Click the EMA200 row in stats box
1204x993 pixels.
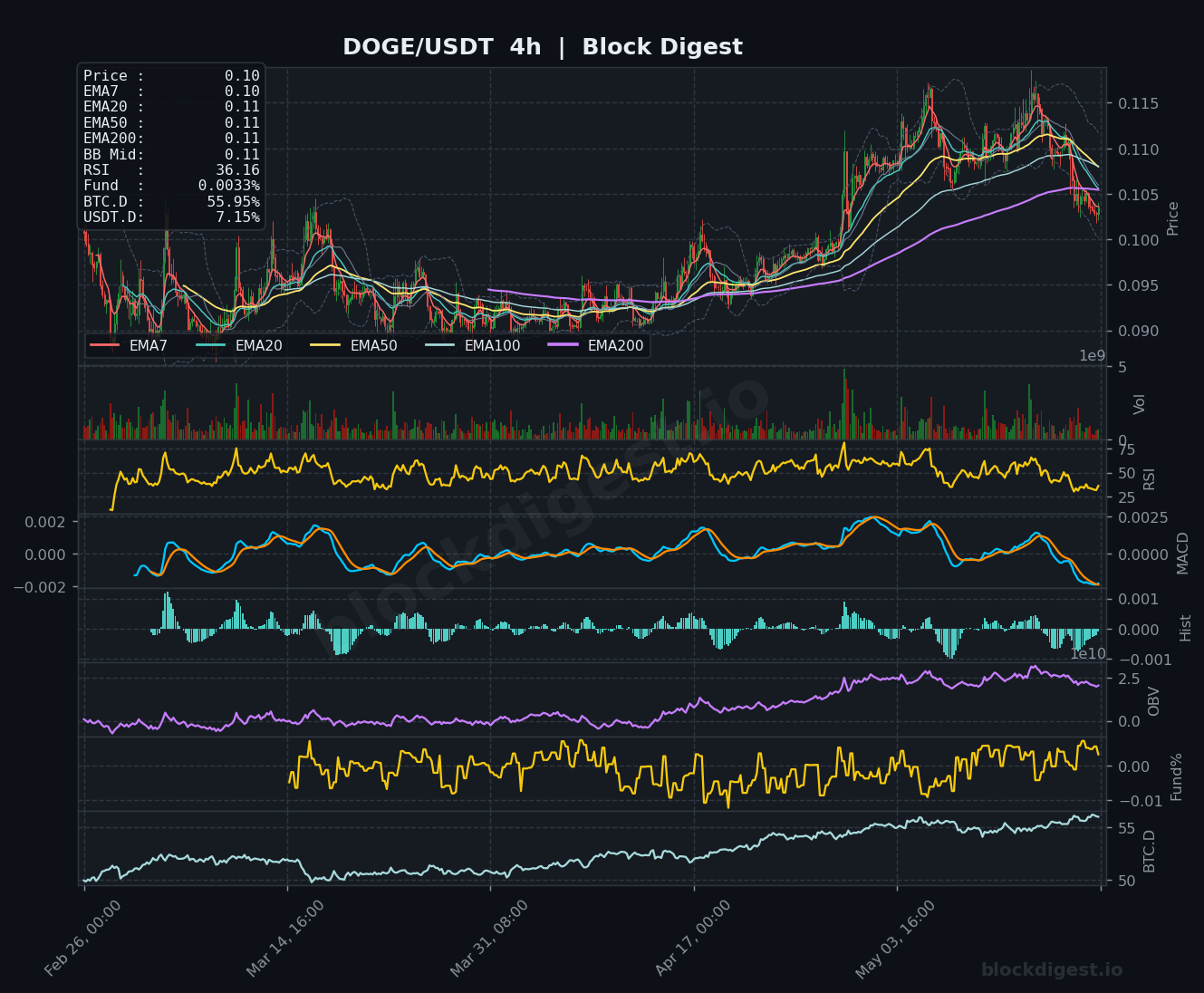click(171, 139)
